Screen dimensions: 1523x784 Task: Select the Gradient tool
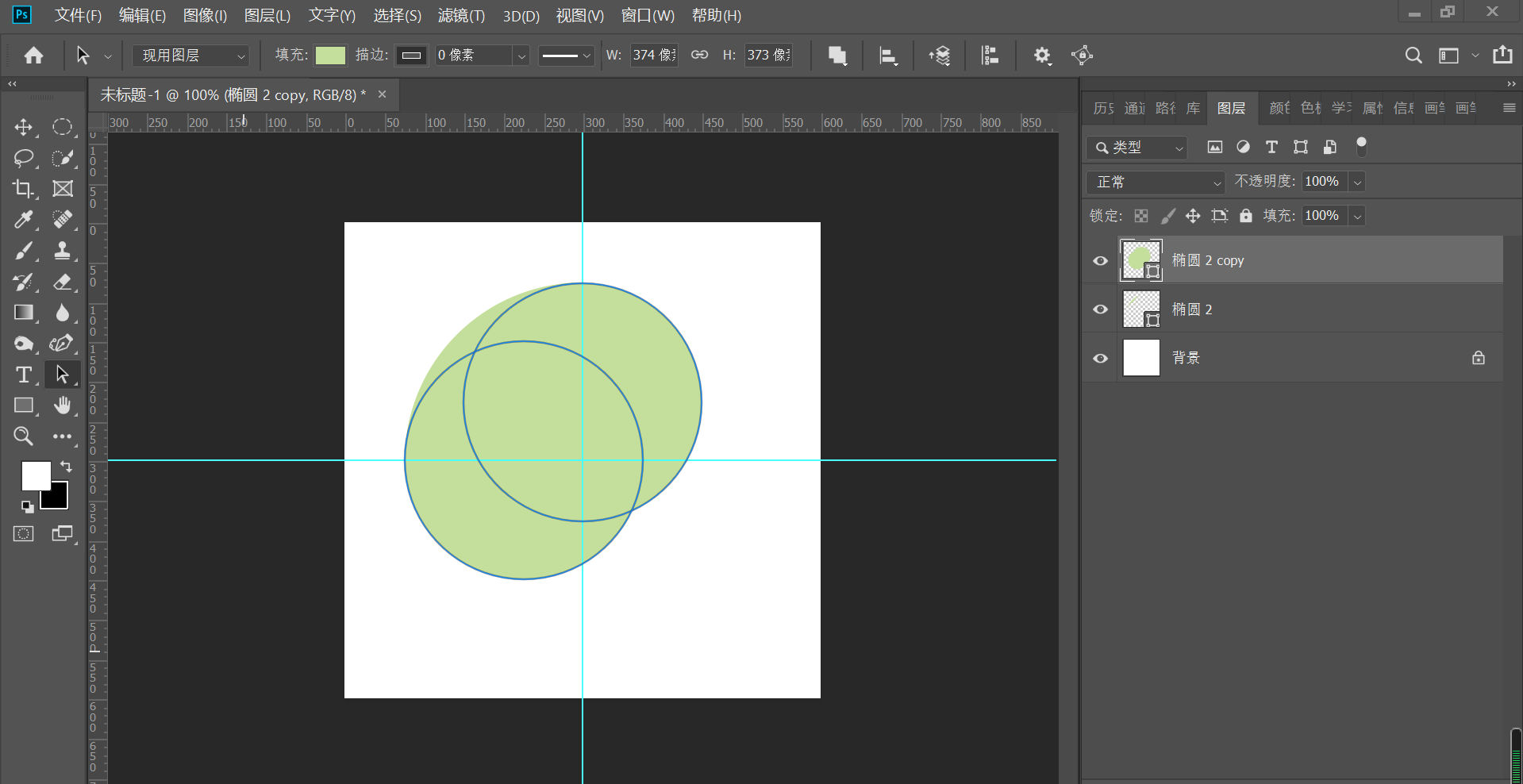click(x=24, y=313)
